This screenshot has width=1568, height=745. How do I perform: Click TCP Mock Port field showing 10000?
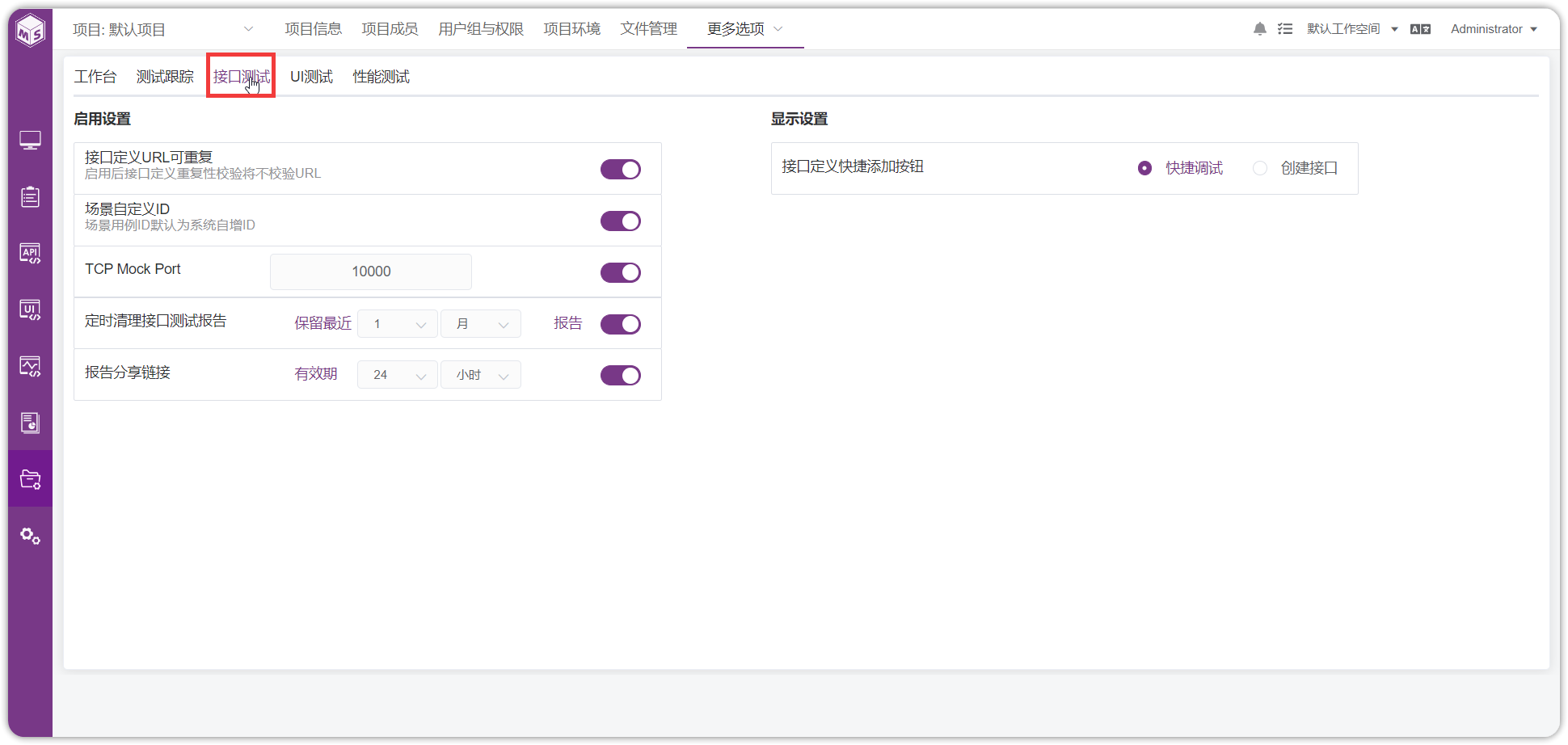(371, 271)
